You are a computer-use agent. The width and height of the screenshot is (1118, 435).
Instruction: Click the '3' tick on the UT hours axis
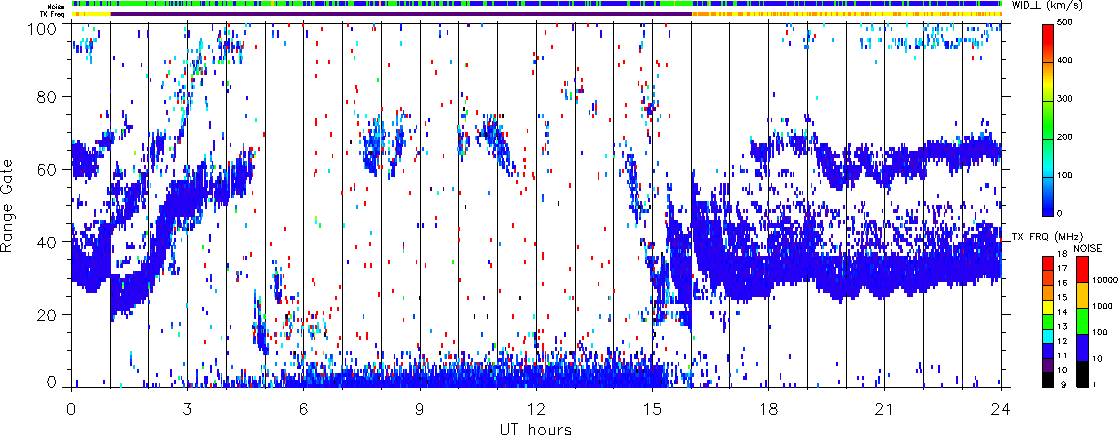188,409
